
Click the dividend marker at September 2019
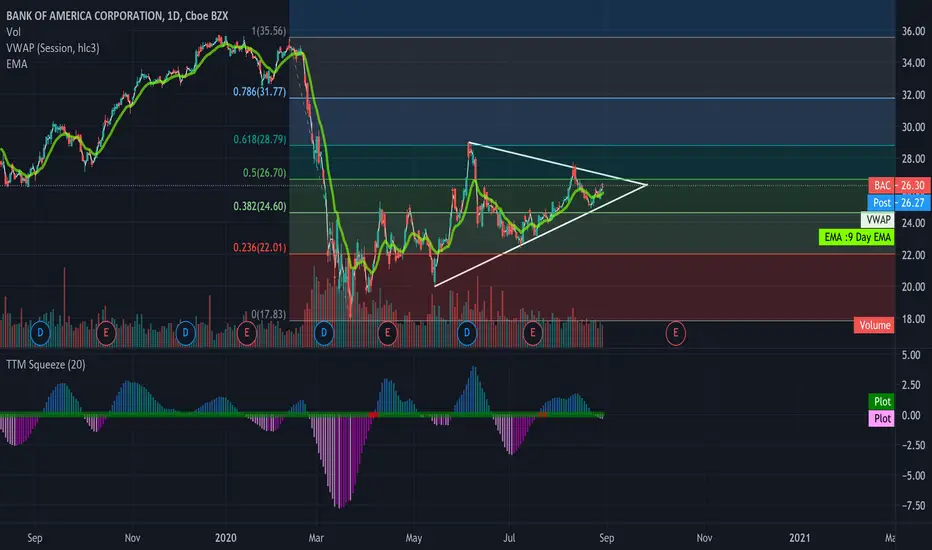tap(40, 332)
